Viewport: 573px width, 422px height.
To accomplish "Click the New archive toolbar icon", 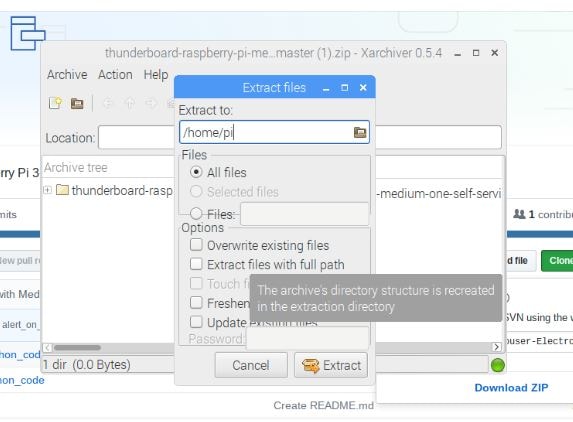I will [x=55, y=103].
